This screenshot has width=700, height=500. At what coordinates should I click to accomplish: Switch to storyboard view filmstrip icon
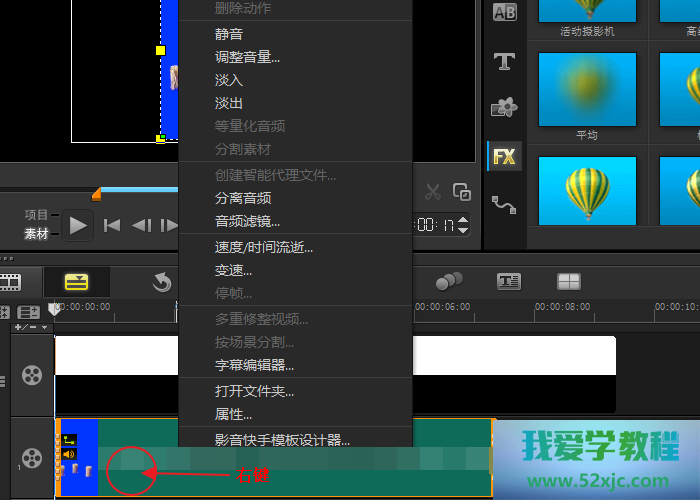[11, 282]
